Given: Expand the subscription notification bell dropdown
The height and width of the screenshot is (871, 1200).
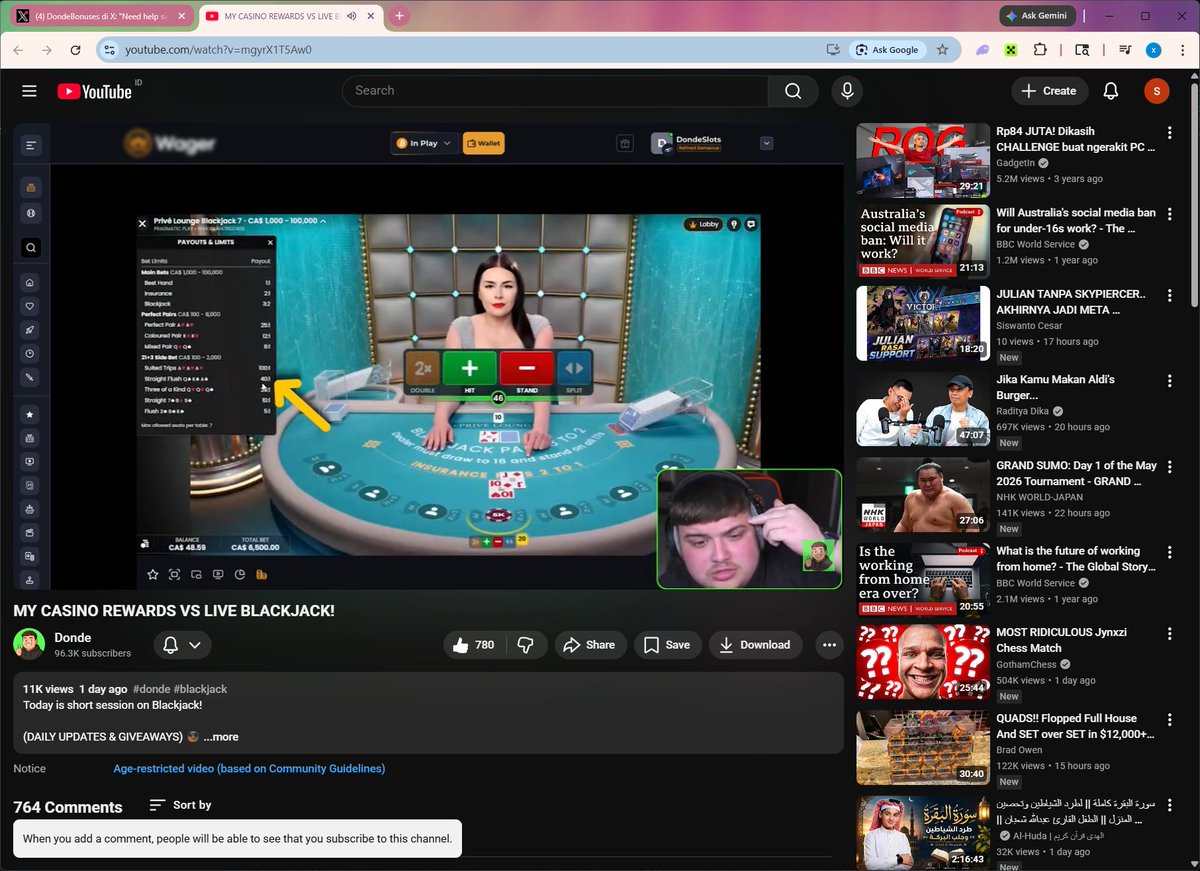Looking at the screenshot, I should pos(182,645).
